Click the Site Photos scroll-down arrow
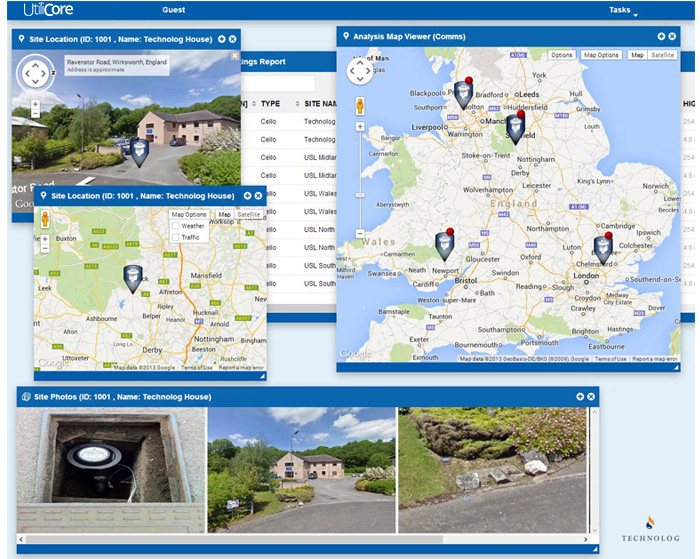Image resolution: width=700 pixels, height=559 pixels. [594, 530]
